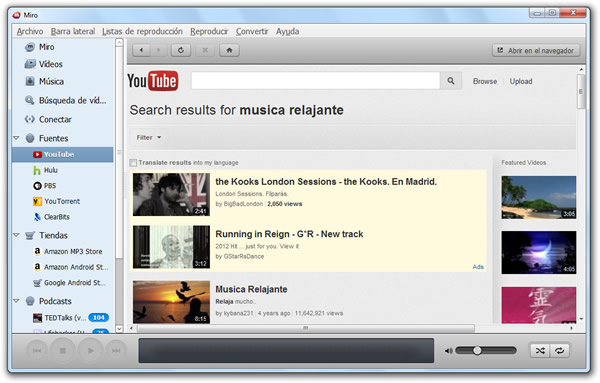The image size is (600, 383).
Task: Enable Translate results into my language checkbox
Action: click(x=133, y=163)
